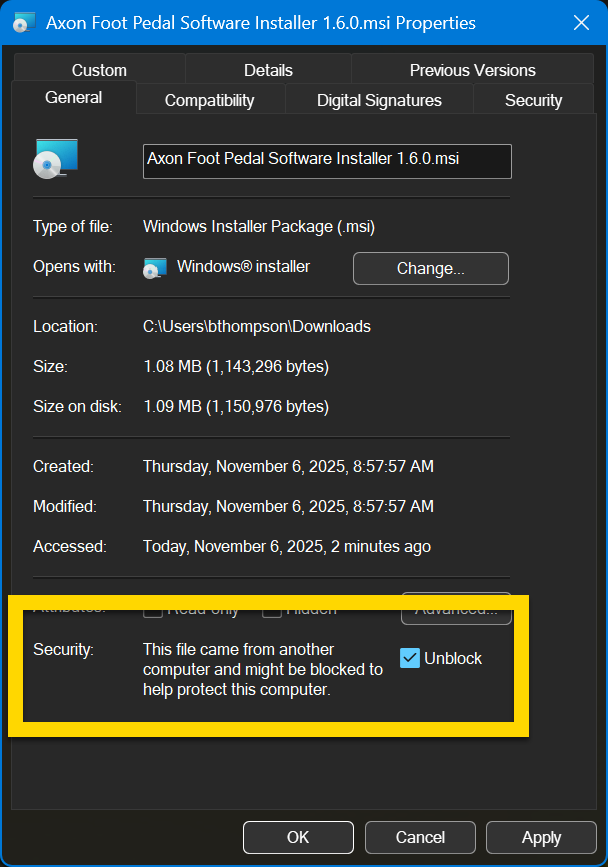
Task: Click OK to confirm changes
Action: click(297, 837)
